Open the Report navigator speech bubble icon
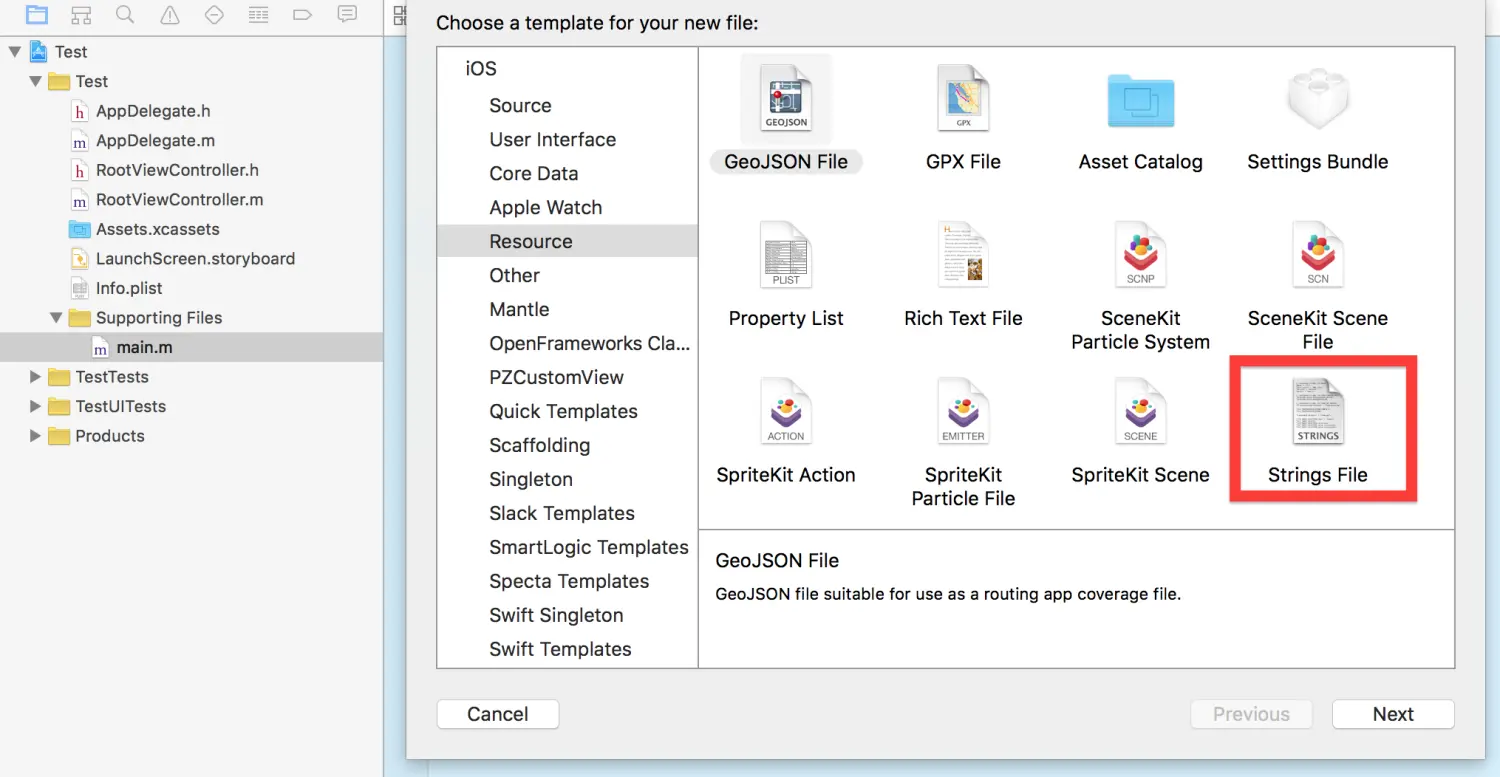Viewport: 1500px width, 777px height. click(x=347, y=14)
